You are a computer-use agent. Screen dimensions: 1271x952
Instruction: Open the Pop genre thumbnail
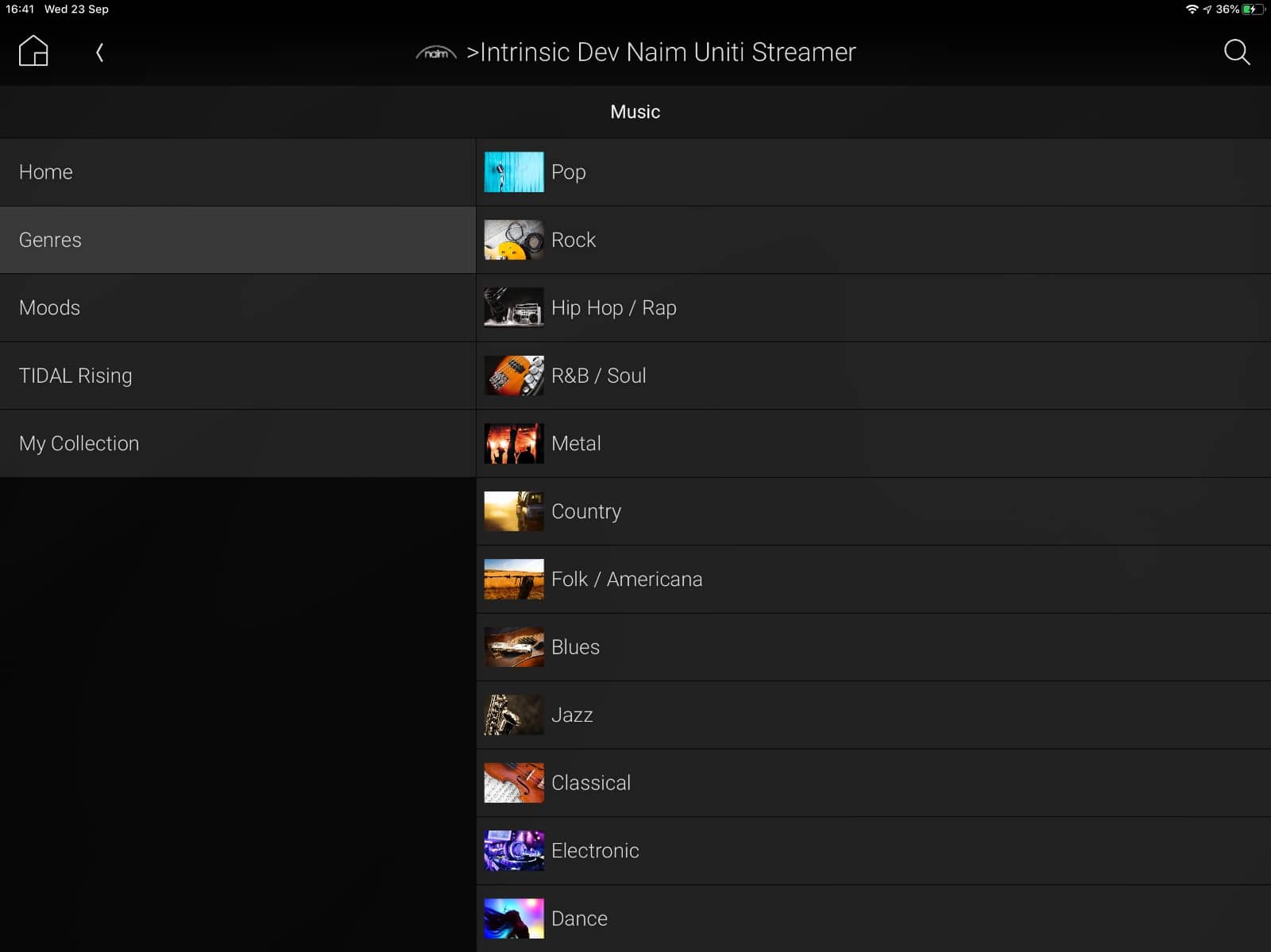pyautogui.click(x=514, y=172)
